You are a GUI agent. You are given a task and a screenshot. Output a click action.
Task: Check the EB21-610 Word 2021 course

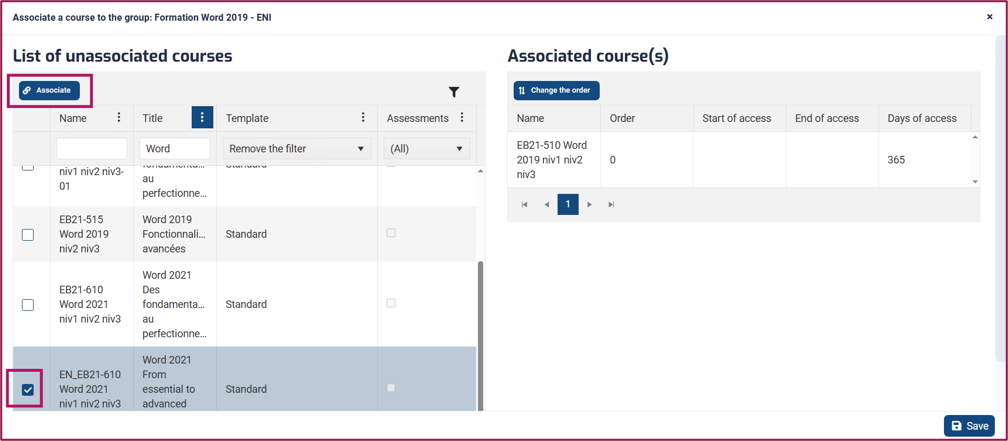[28, 305]
